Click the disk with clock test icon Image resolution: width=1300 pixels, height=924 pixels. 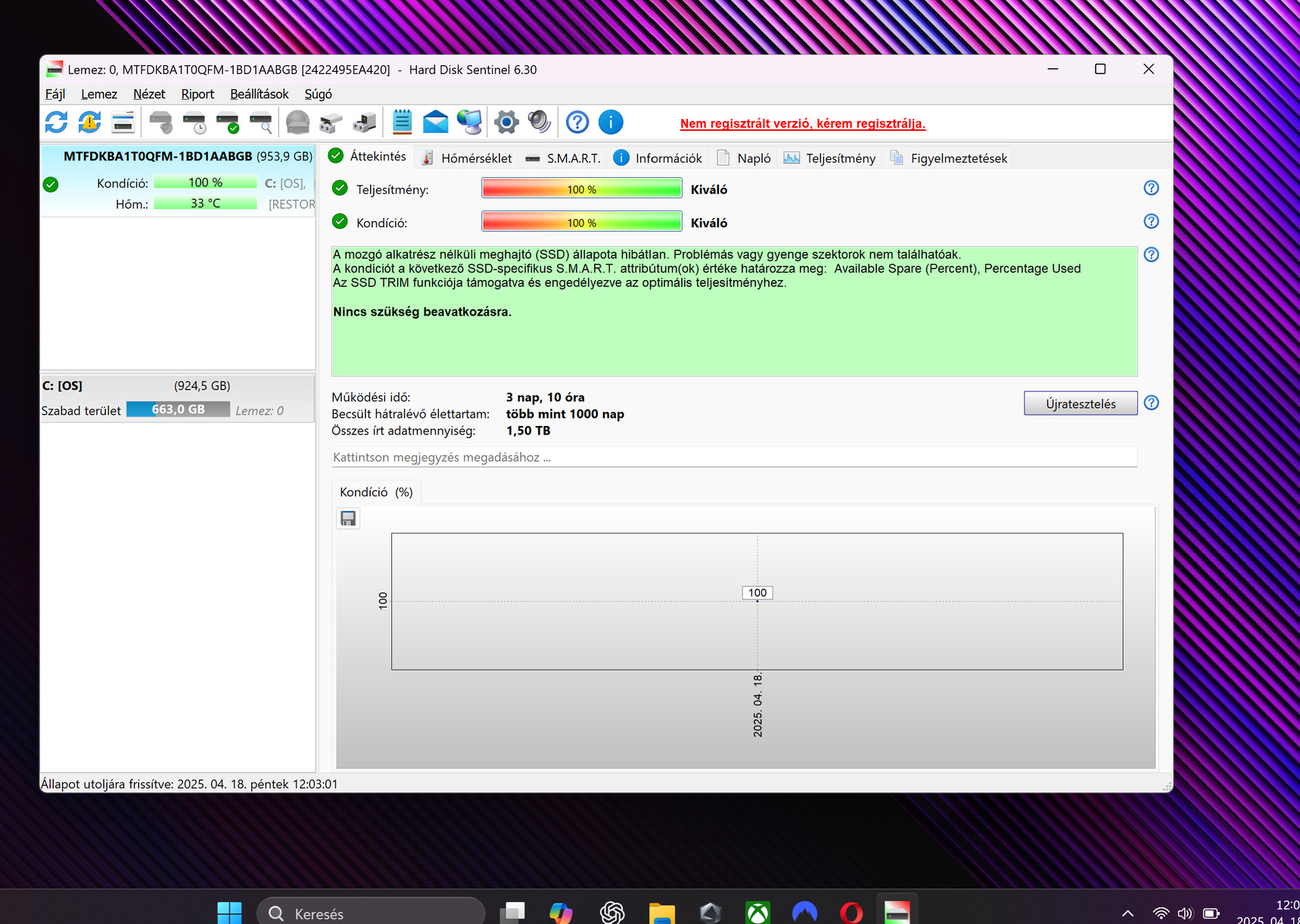point(194,122)
